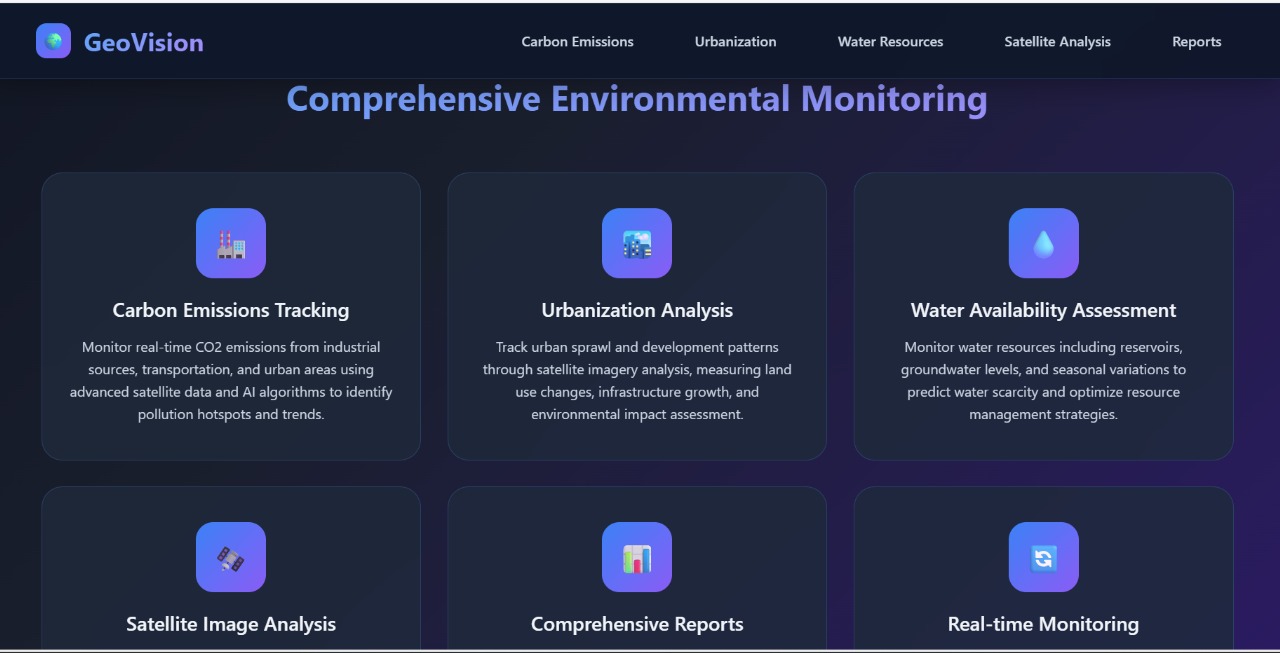Click the factory icon for Carbon Emissions Tracking
Image resolution: width=1280 pixels, height=653 pixels.
point(231,243)
